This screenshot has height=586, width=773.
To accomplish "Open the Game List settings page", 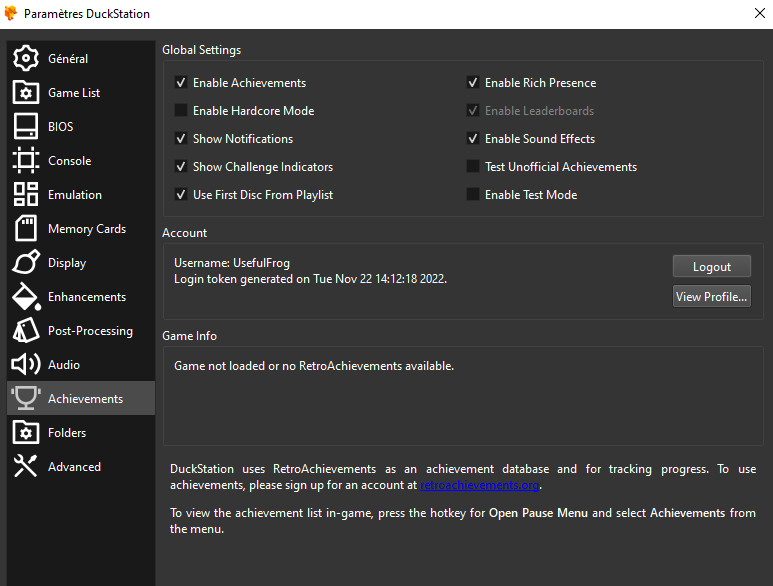I will coord(81,92).
